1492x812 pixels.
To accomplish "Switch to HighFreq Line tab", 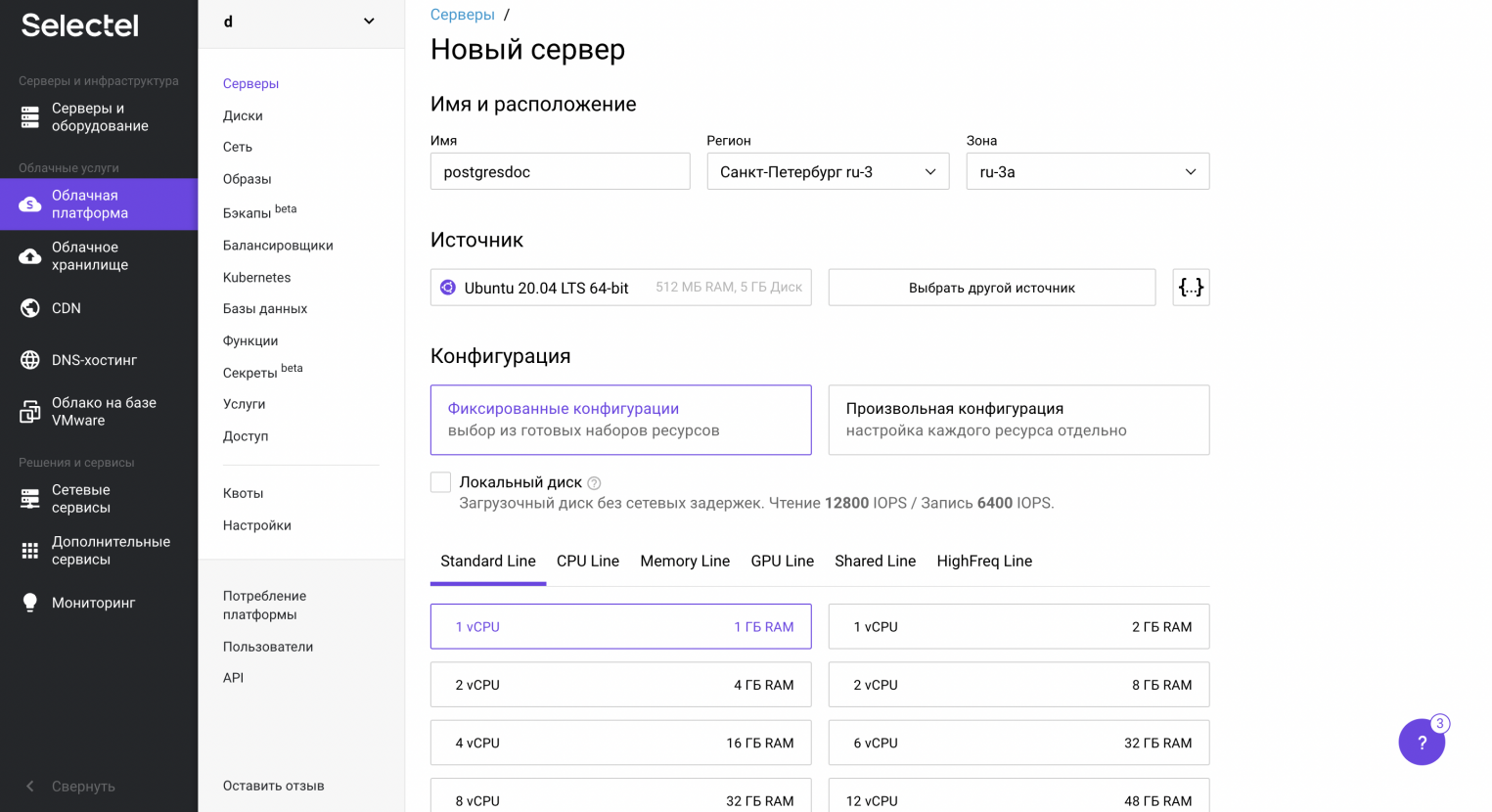I will [984, 562].
